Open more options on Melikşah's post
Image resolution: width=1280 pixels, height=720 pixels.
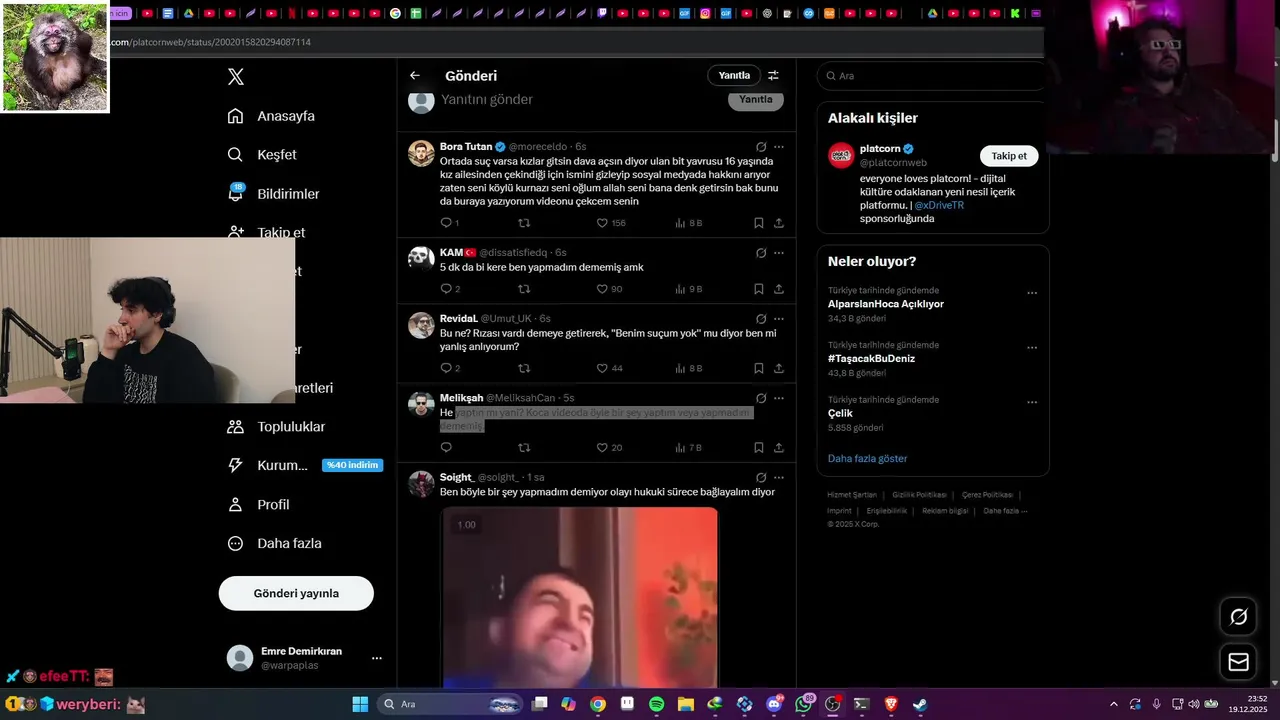pos(779,398)
